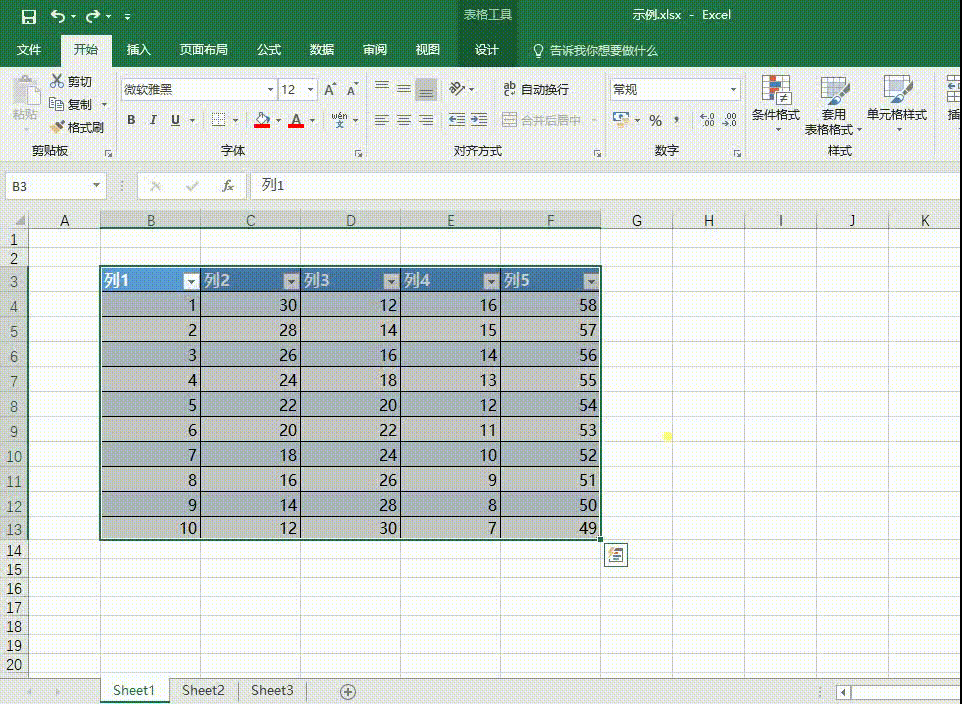Viewport: 962px width, 704px height.
Task: Open the 插入 ribbon tab
Action: (138, 50)
